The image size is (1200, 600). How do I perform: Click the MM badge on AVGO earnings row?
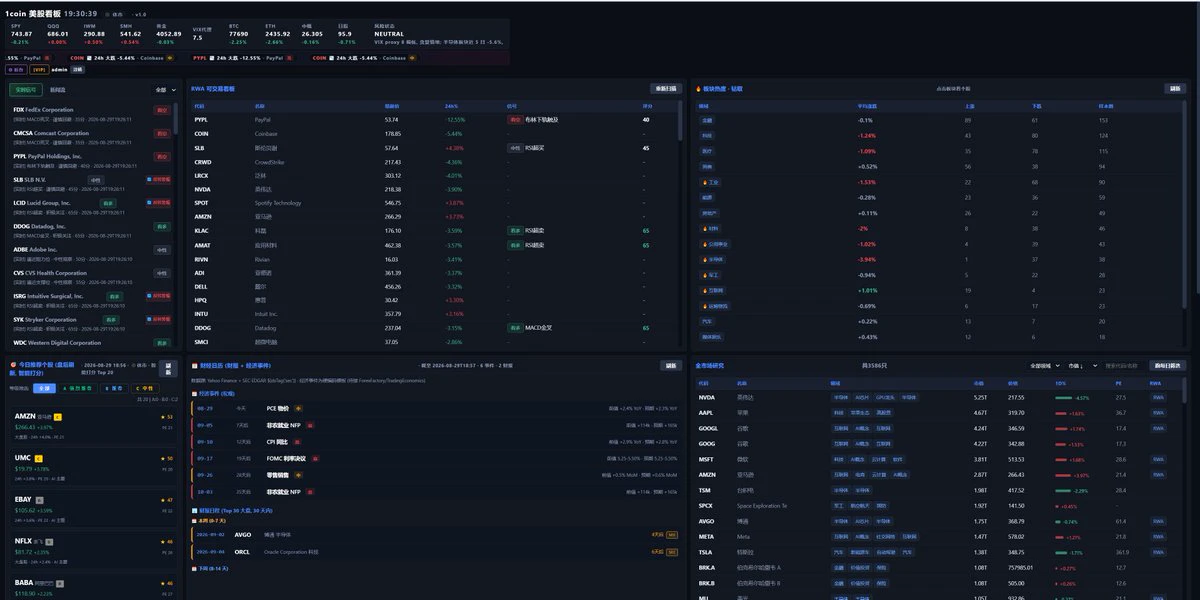(672, 535)
